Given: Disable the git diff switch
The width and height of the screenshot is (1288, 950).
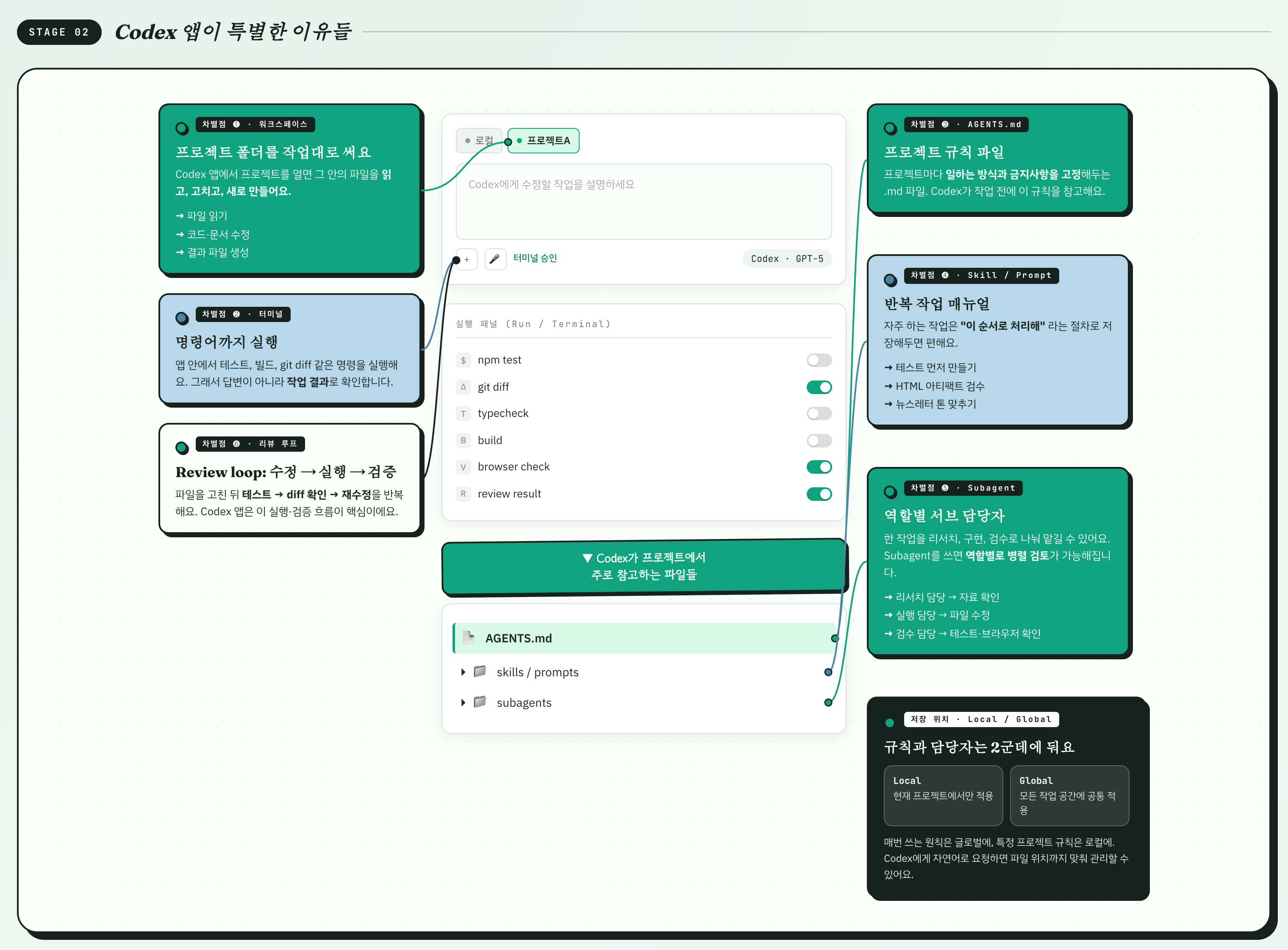Looking at the screenshot, I should coord(819,387).
